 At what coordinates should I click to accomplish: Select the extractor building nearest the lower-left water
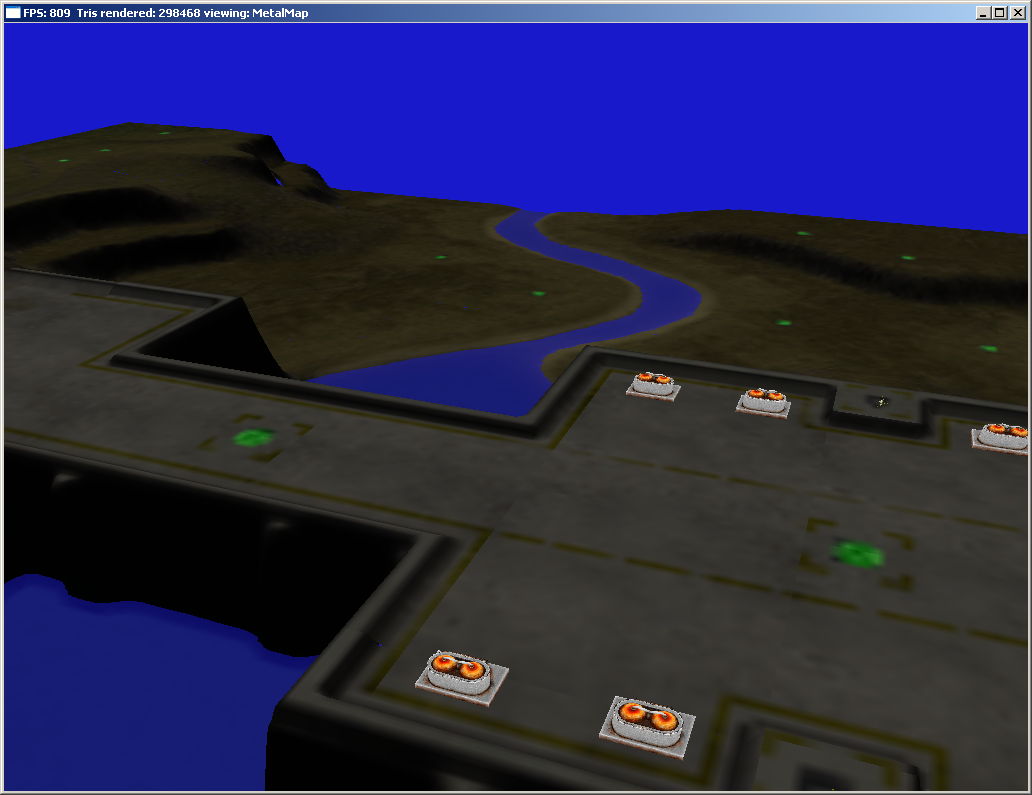(461, 677)
